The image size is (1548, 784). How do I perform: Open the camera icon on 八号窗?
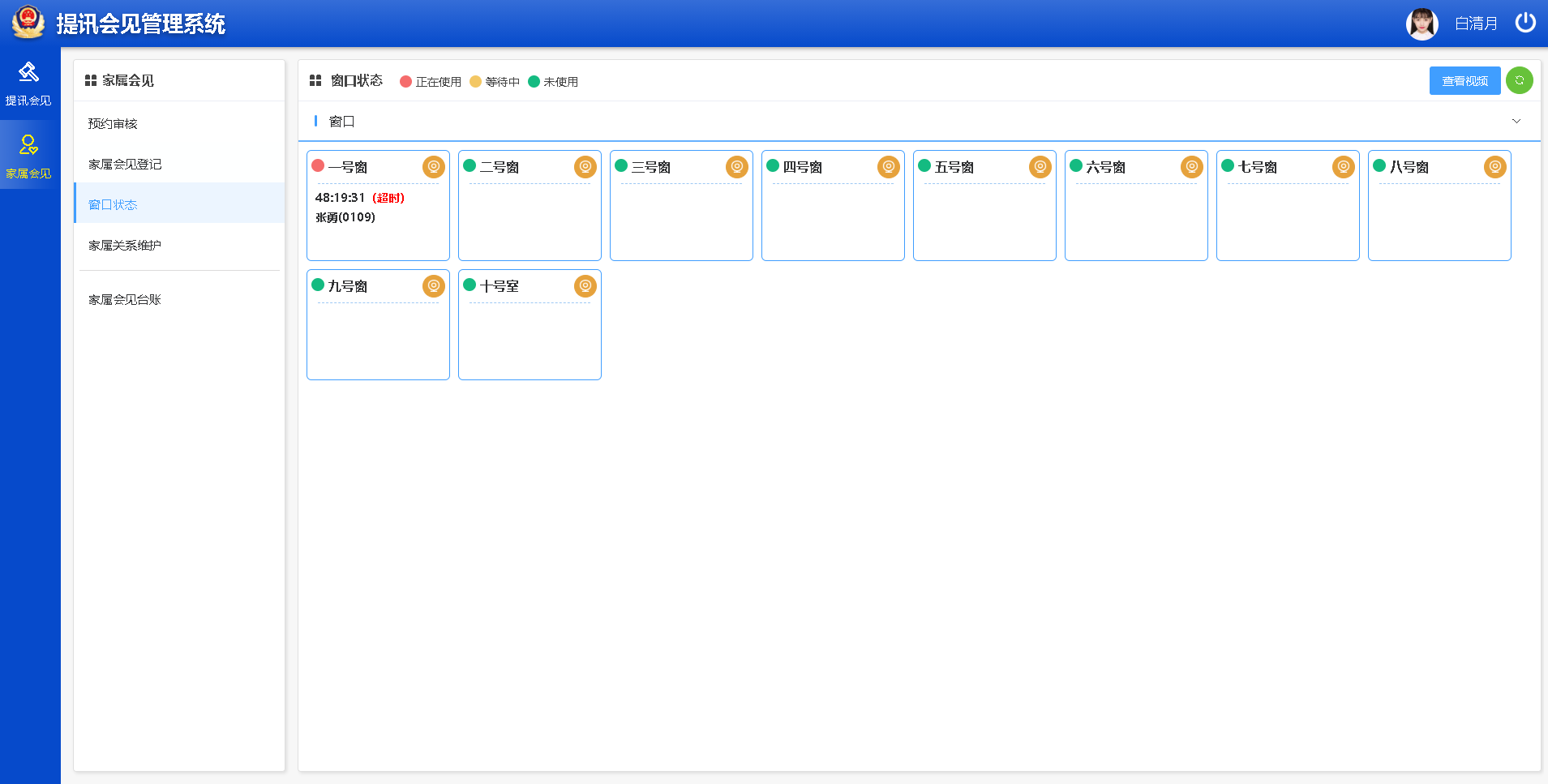click(1495, 167)
